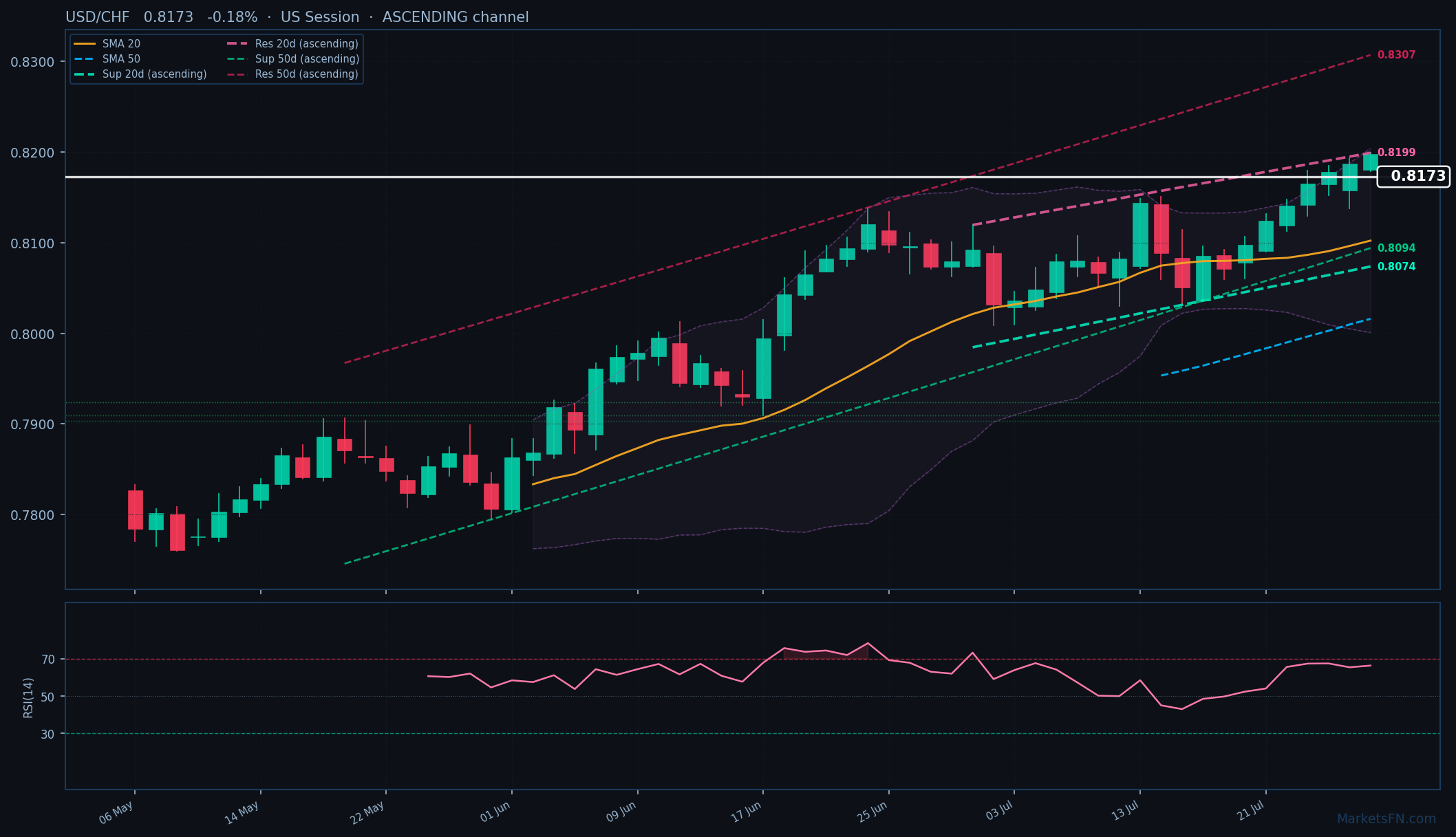Click the 25 Jun date label
This screenshot has width=1456, height=837.
[872, 812]
